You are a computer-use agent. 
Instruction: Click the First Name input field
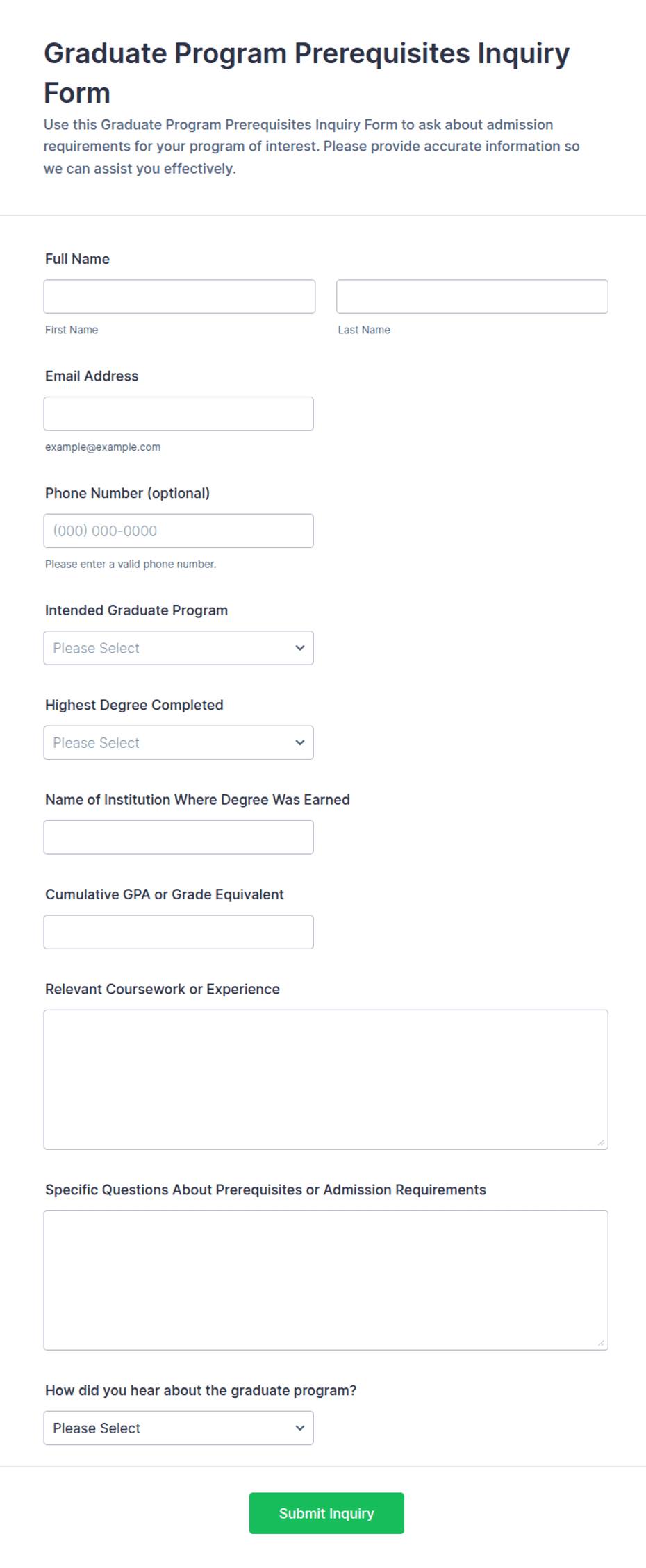pyautogui.click(x=179, y=297)
